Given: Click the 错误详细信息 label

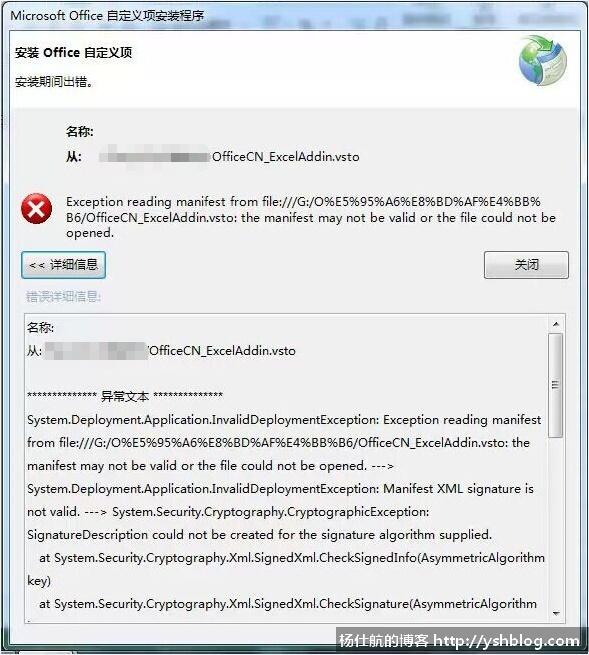Looking at the screenshot, I should click(63, 297).
